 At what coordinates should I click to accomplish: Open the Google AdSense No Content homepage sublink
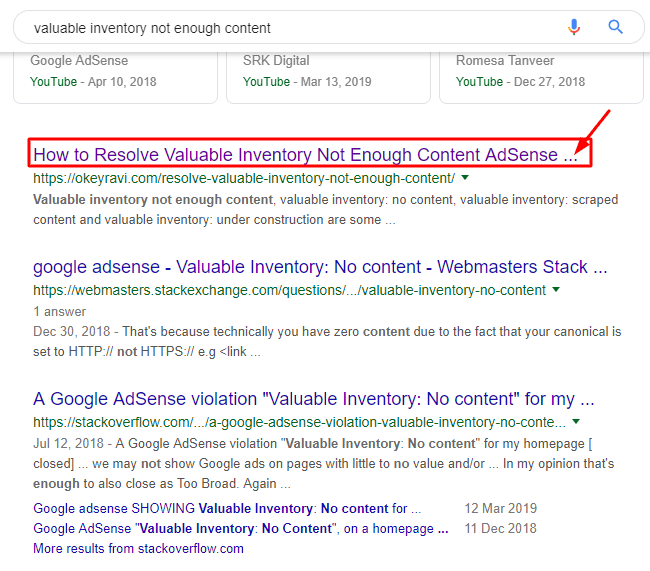(x=241, y=528)
